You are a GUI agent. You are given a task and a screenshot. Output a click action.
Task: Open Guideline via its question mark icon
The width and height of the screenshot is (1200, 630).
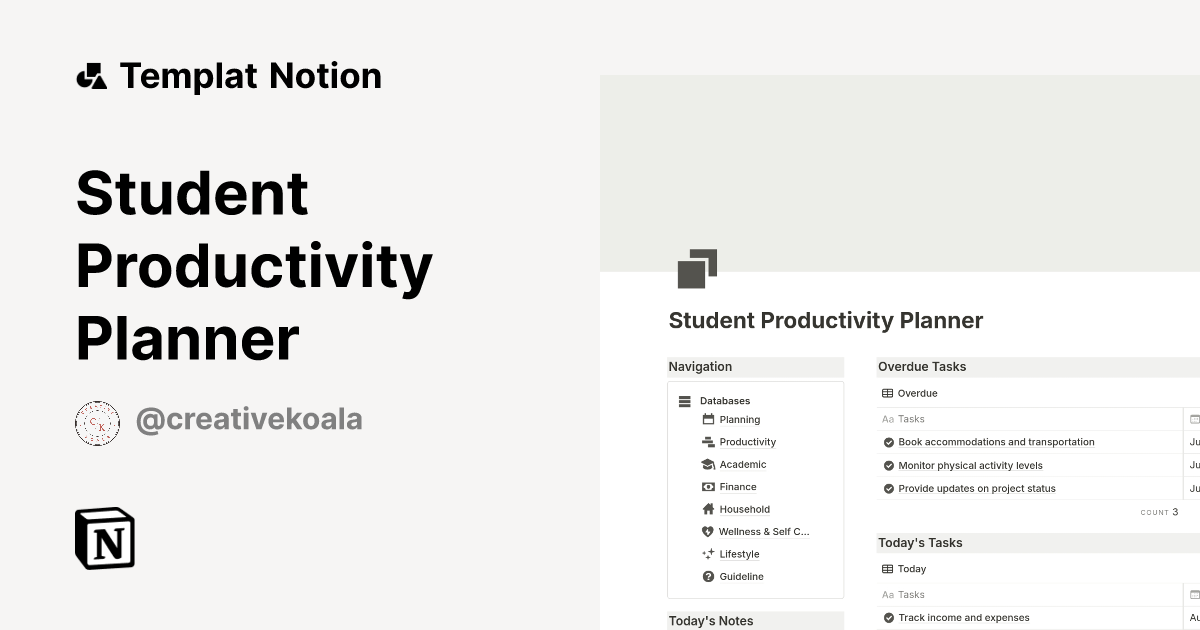tap(708, 576)
